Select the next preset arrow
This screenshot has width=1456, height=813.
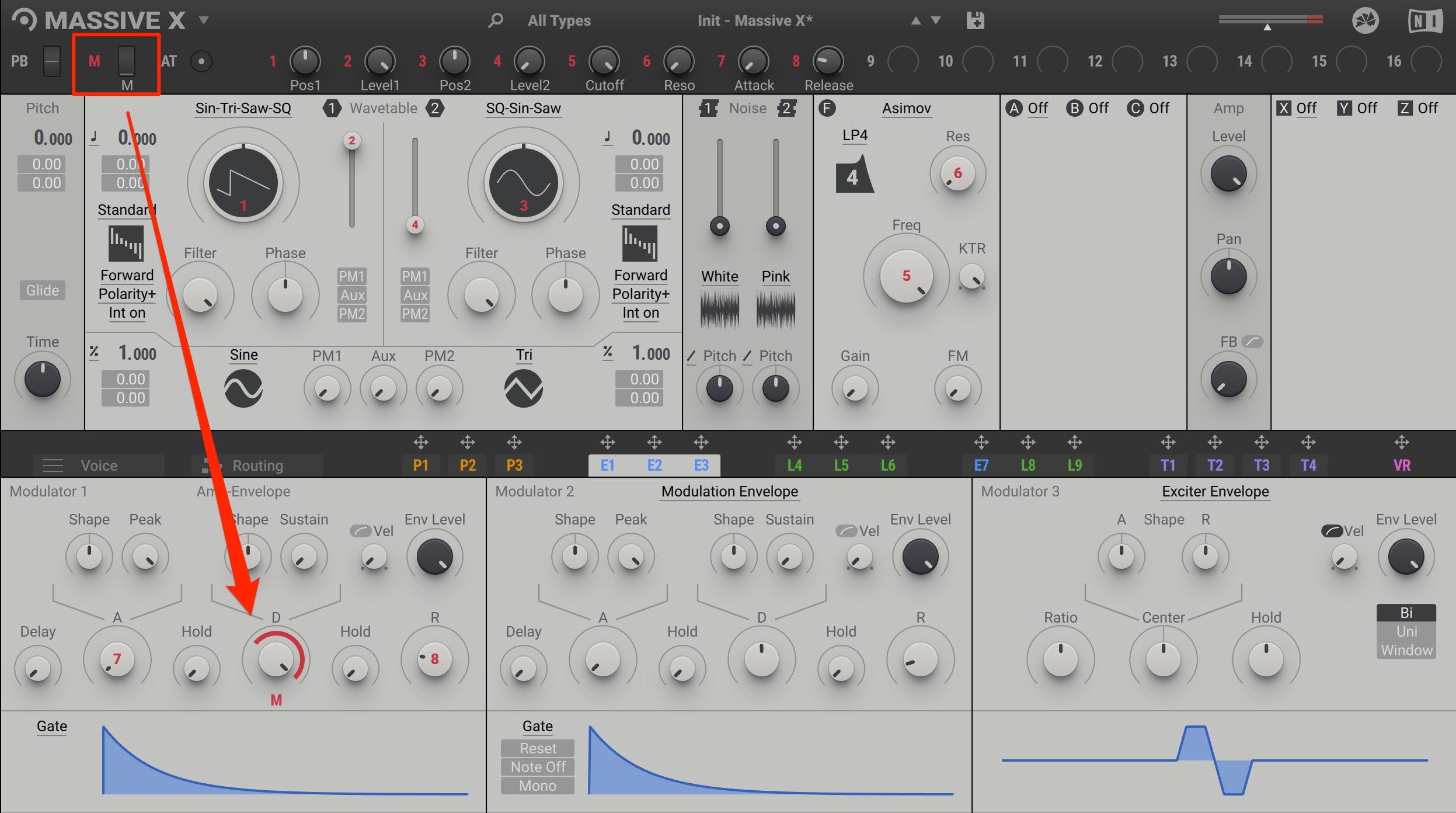936,20
